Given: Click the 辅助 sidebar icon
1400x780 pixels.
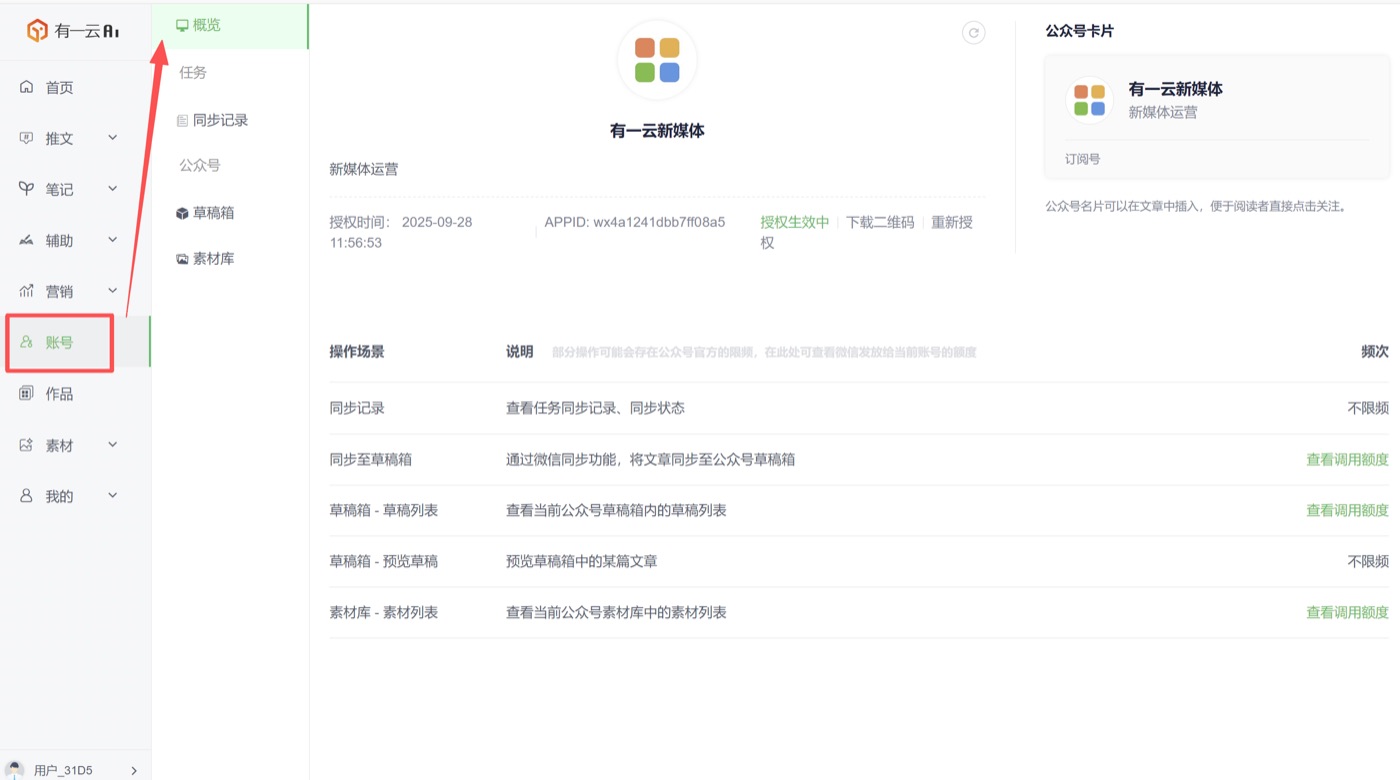Looking at the screenshot, I should point(27,240).
